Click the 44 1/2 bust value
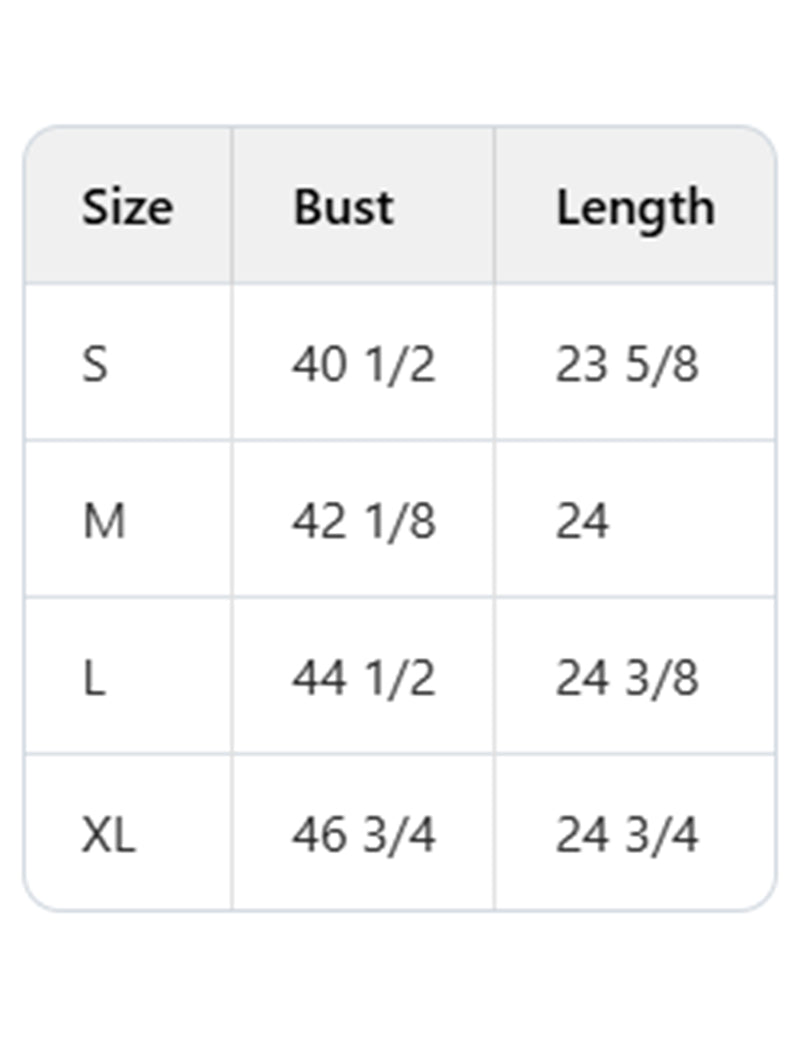 point(363,678)
